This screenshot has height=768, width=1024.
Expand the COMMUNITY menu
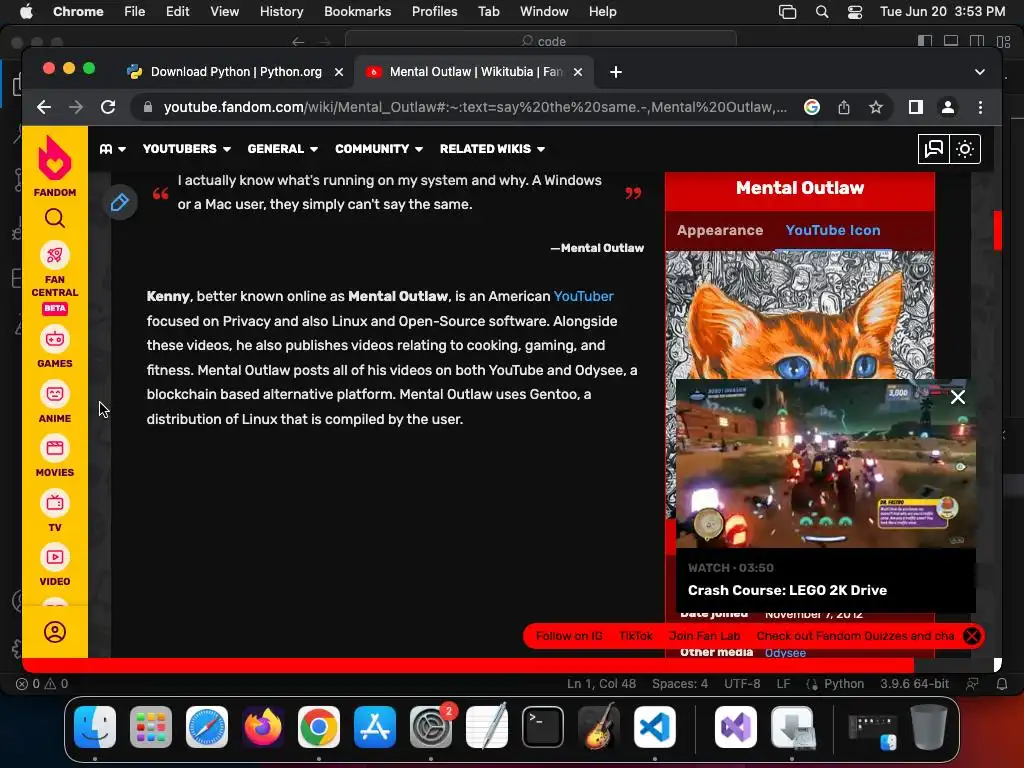[x=379, y=149]
